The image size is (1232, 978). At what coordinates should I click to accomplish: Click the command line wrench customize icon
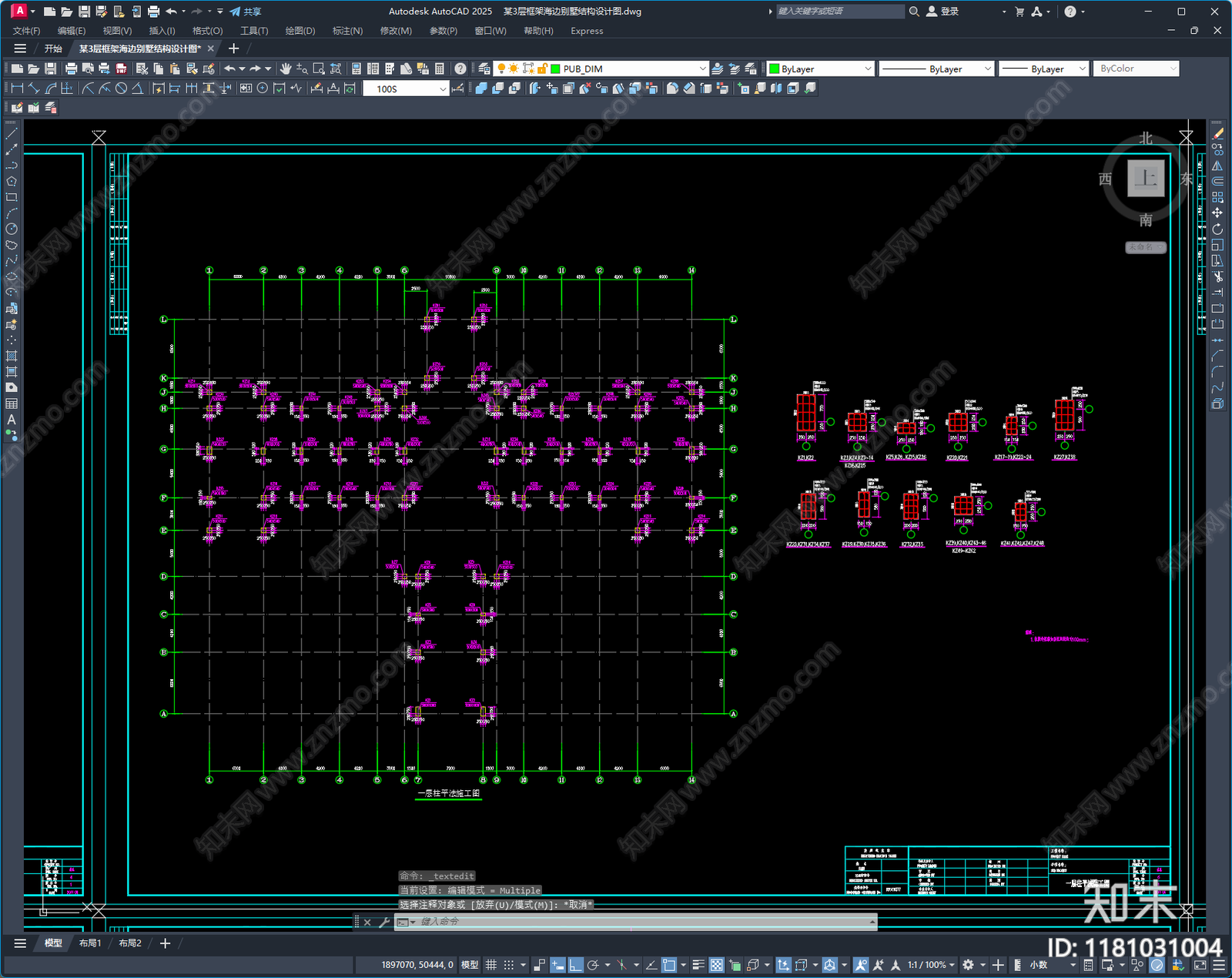384,922
